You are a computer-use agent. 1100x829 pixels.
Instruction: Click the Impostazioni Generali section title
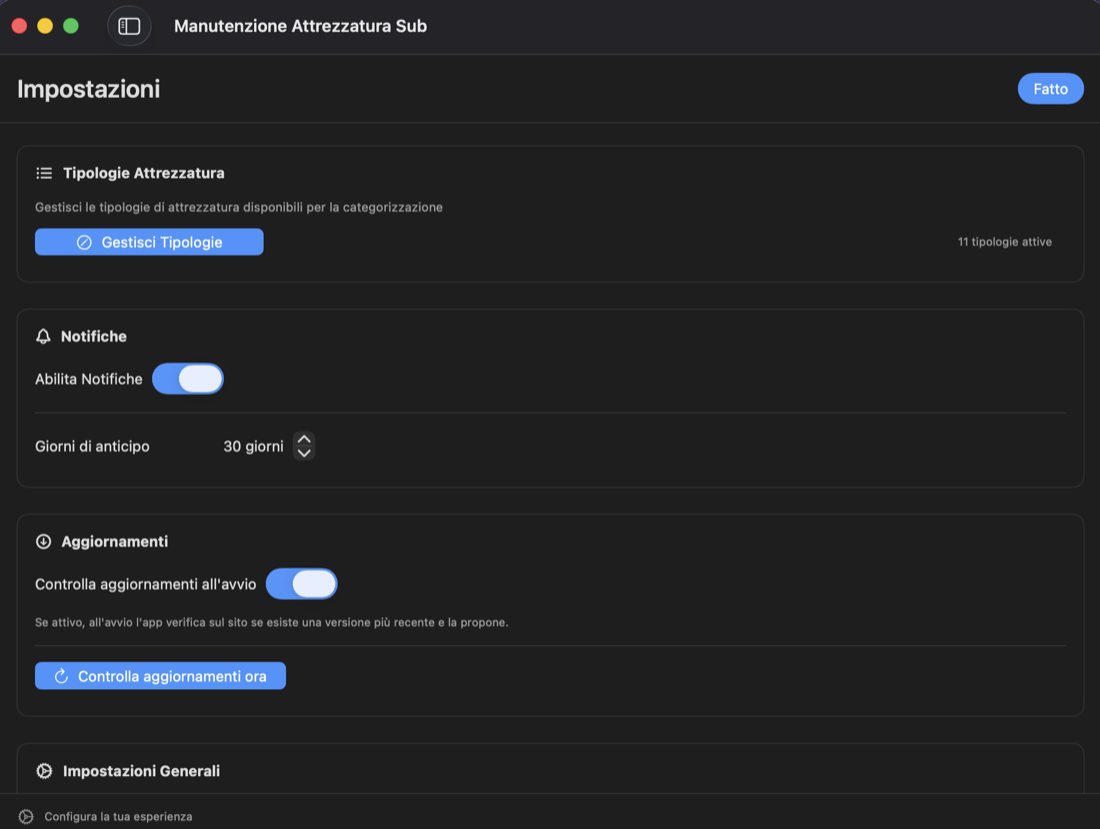pyautogui.click(x=142, y=771)
